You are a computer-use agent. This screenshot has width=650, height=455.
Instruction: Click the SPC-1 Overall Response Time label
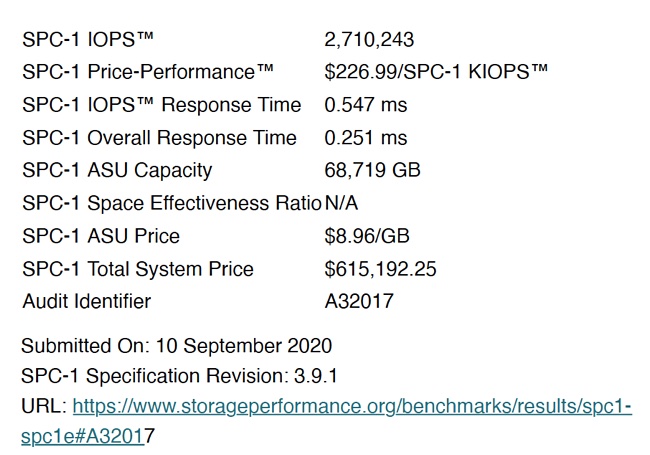(x=160, y=138)
